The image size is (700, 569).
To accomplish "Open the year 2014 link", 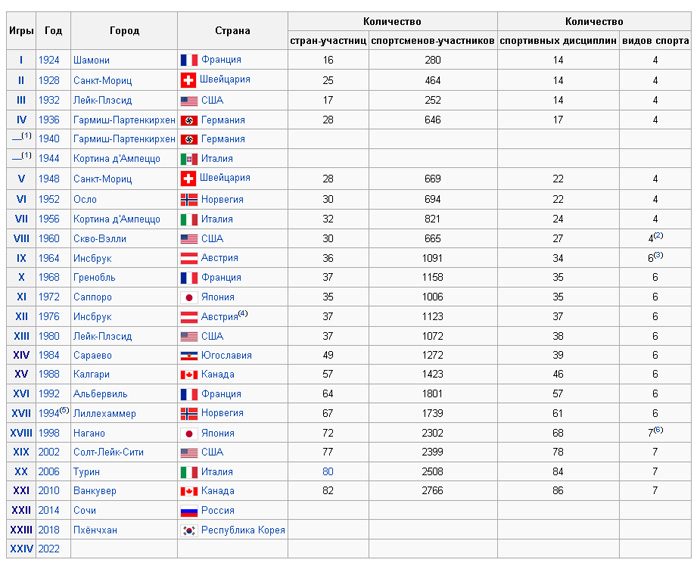I will [x=49, y=511].
